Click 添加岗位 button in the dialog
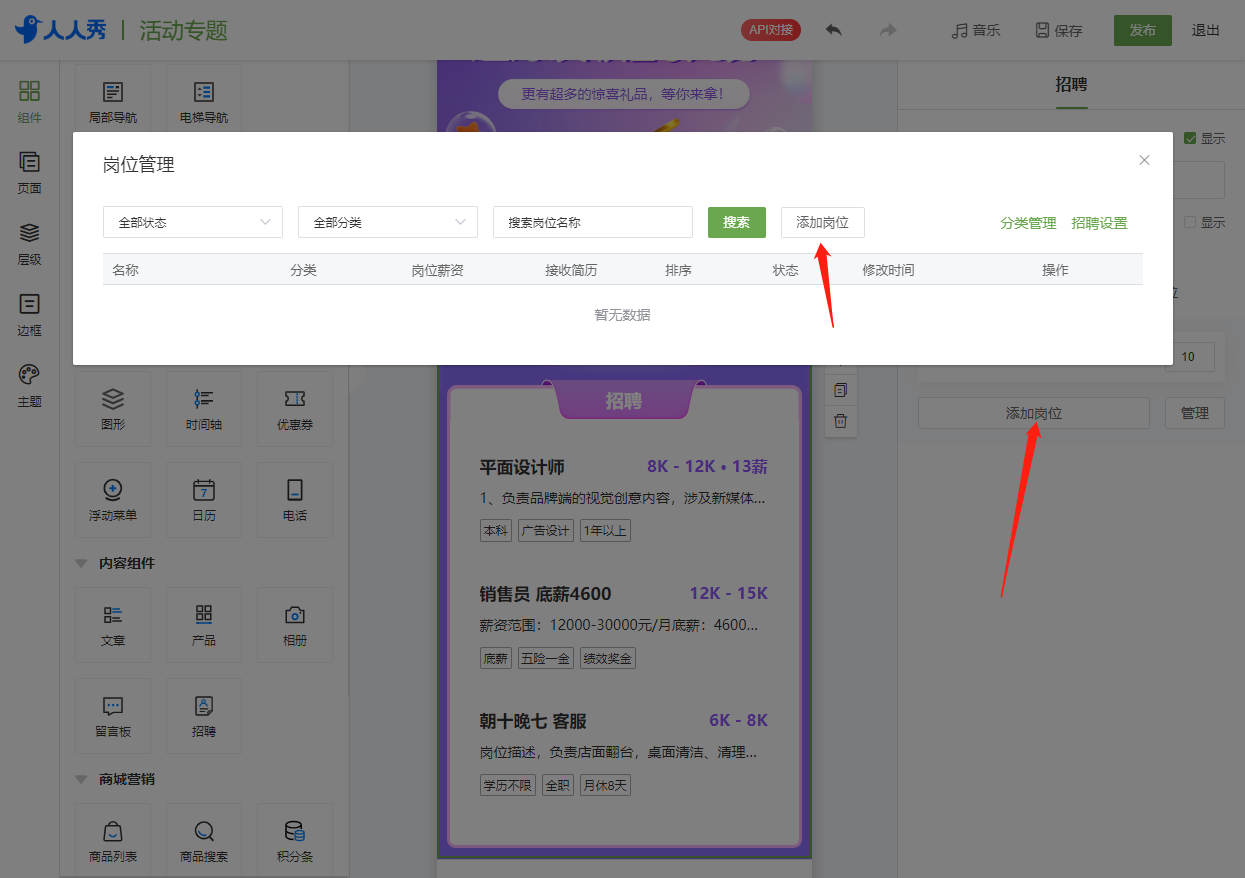This screenshot has height=878, width=1245. point(823,222)
